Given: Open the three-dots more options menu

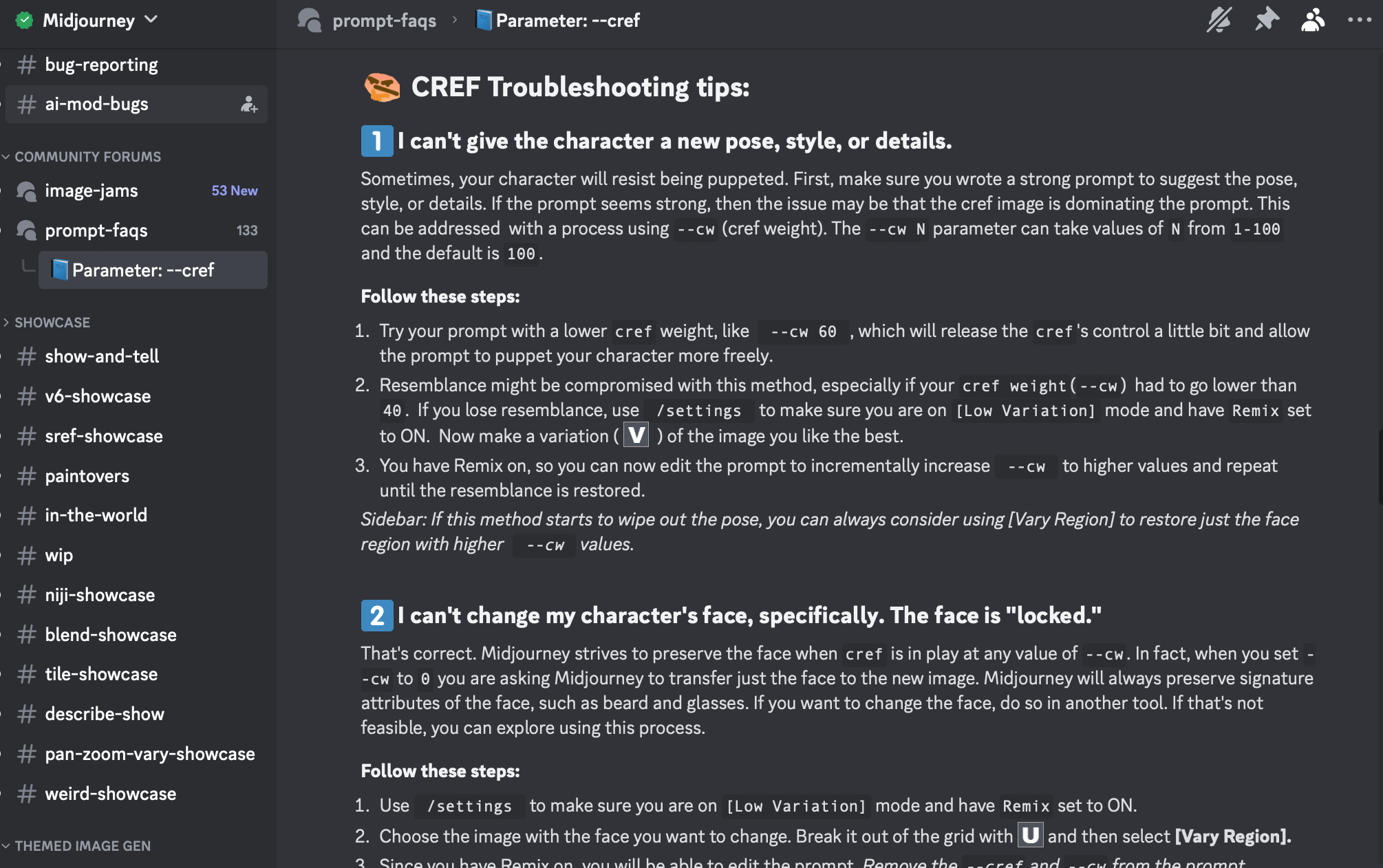Looking at the screenshot, I should (x=1360, y=20).
